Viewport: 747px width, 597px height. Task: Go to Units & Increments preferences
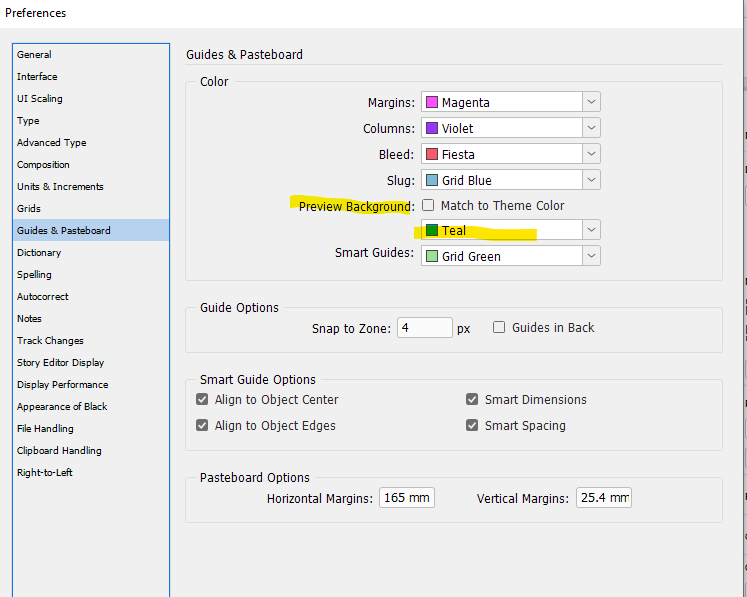[60, 186]
